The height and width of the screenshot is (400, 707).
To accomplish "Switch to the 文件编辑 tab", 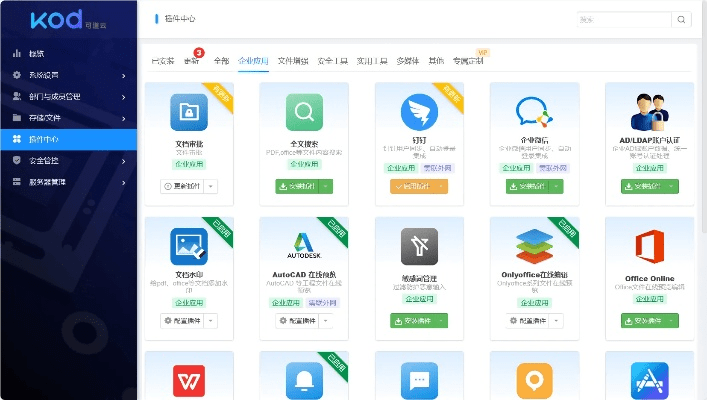I will click(x=293, y=60).
